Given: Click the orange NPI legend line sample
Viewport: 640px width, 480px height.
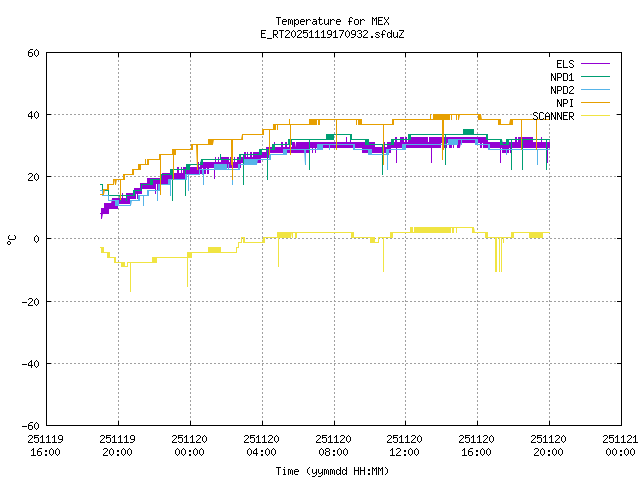Looking at the screenshot, I should point(594,102).
